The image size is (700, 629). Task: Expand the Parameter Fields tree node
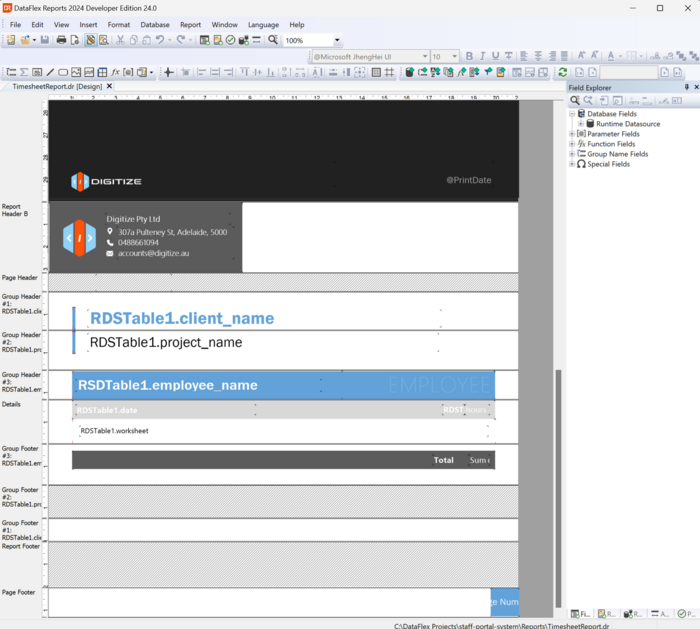572,134
